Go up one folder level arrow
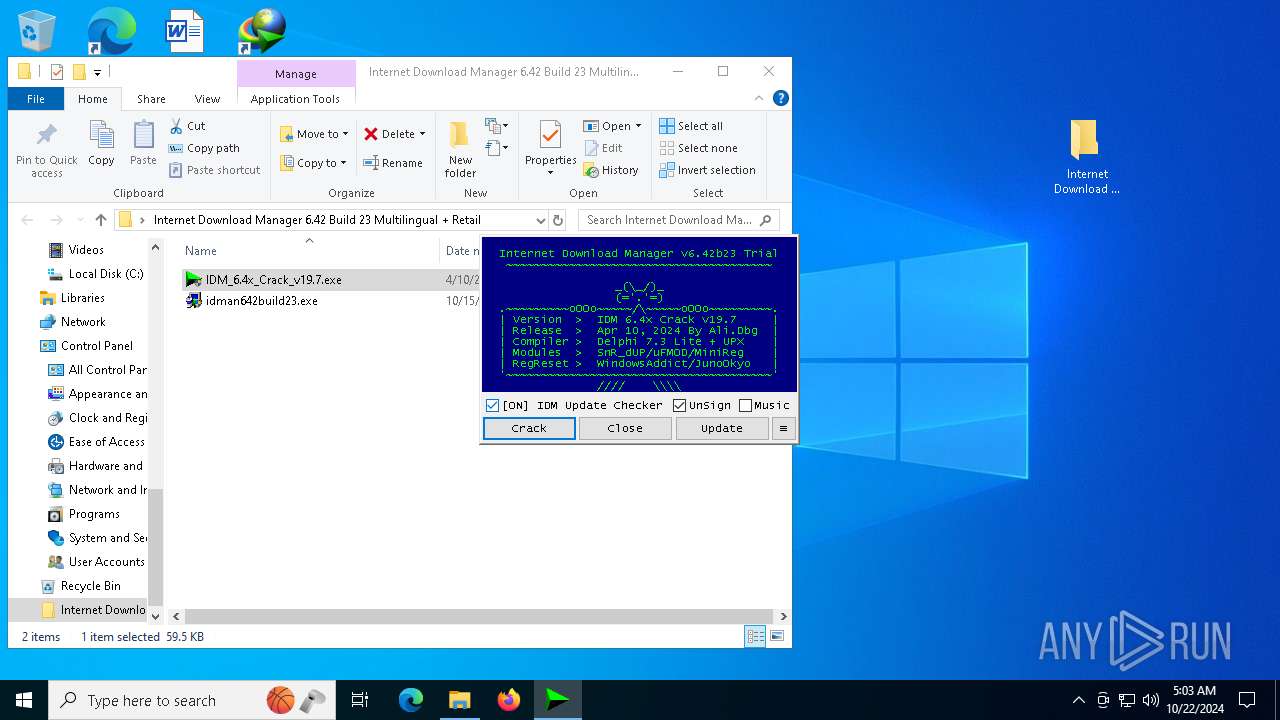The height and width of the screenshot is (720, 1280). click(x=101, y=220)
